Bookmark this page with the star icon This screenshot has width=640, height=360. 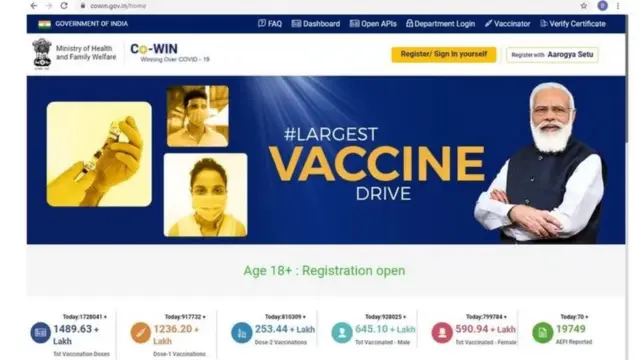[x=584, y=6]
